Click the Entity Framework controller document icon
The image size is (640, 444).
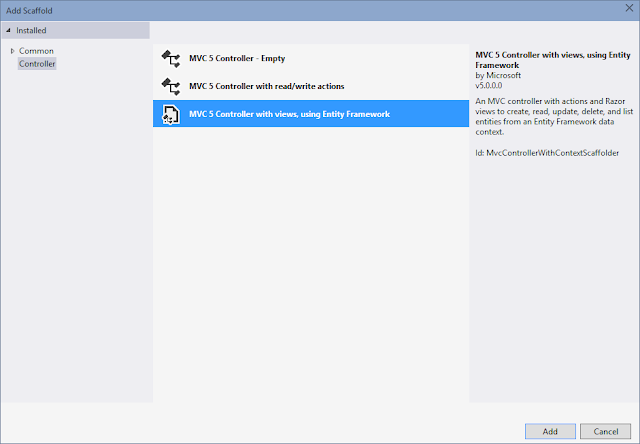pos(171,114)
